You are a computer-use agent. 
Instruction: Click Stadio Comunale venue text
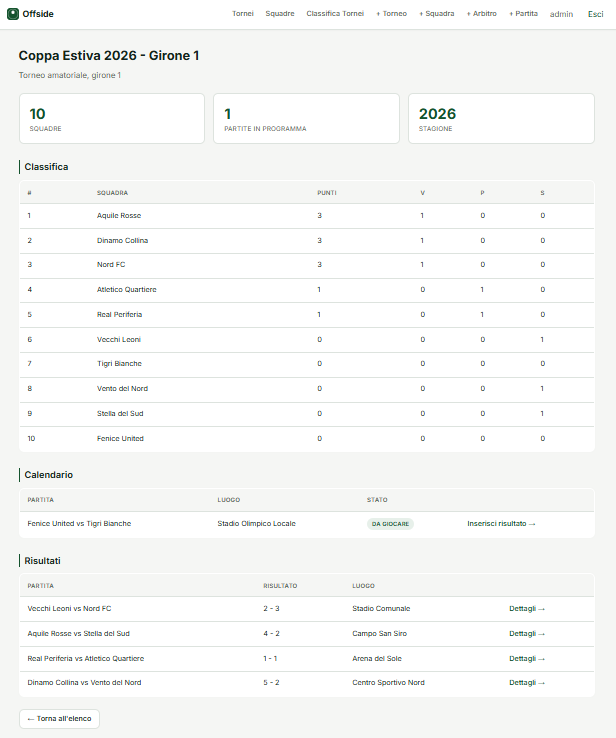click(381, 609)
